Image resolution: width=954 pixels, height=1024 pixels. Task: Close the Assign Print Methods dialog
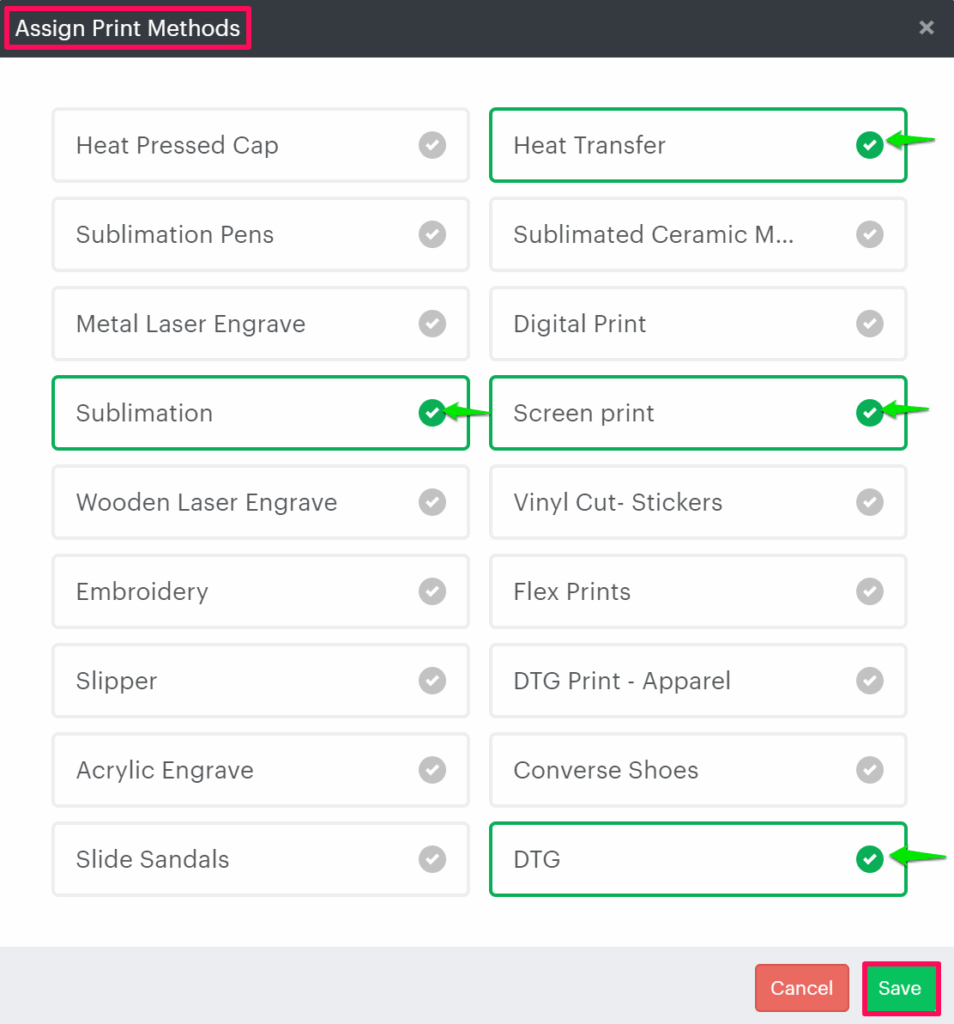tap(927, 28)
